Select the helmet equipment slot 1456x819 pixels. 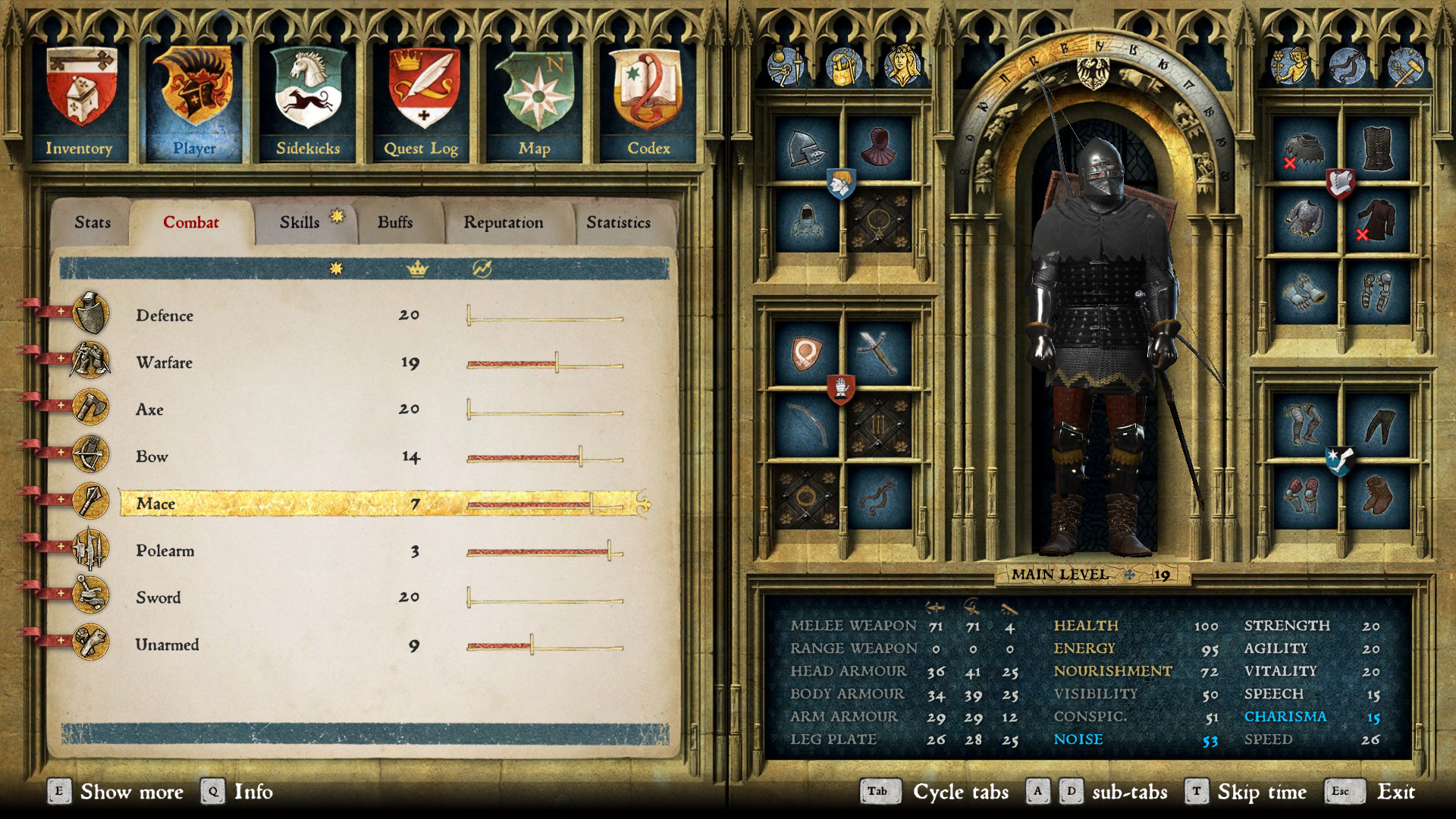[x=806, y=148]
